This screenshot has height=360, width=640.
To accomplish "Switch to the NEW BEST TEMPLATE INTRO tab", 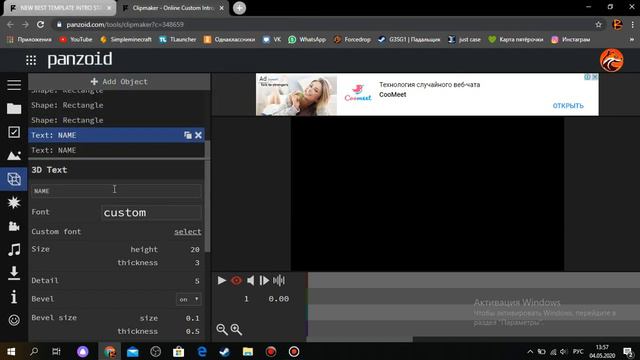I will pos(60,8).
